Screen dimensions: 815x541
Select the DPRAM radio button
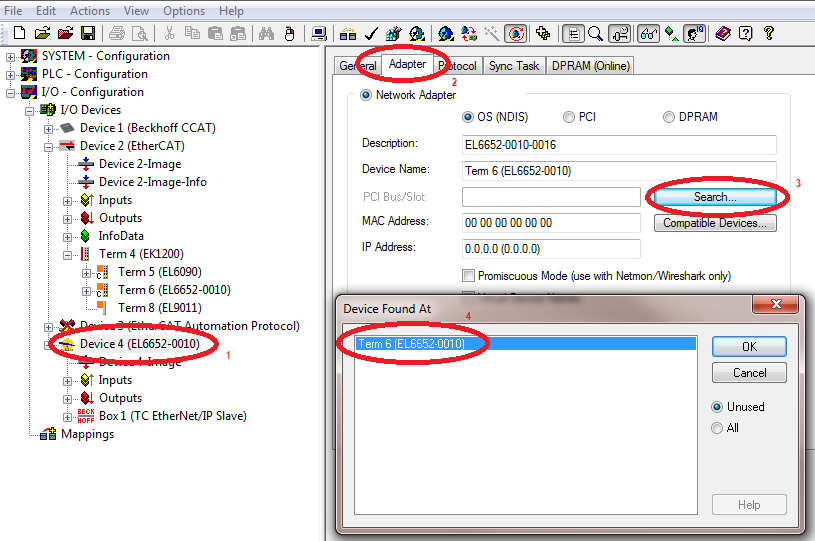(x=669, y=117)
